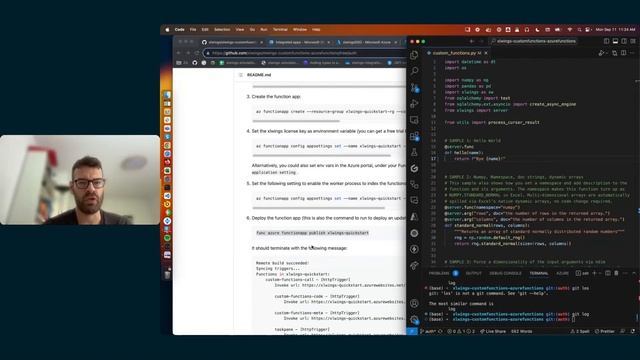Reload the page in the browser
The image size is (640, 360).
tap(197, 53)
